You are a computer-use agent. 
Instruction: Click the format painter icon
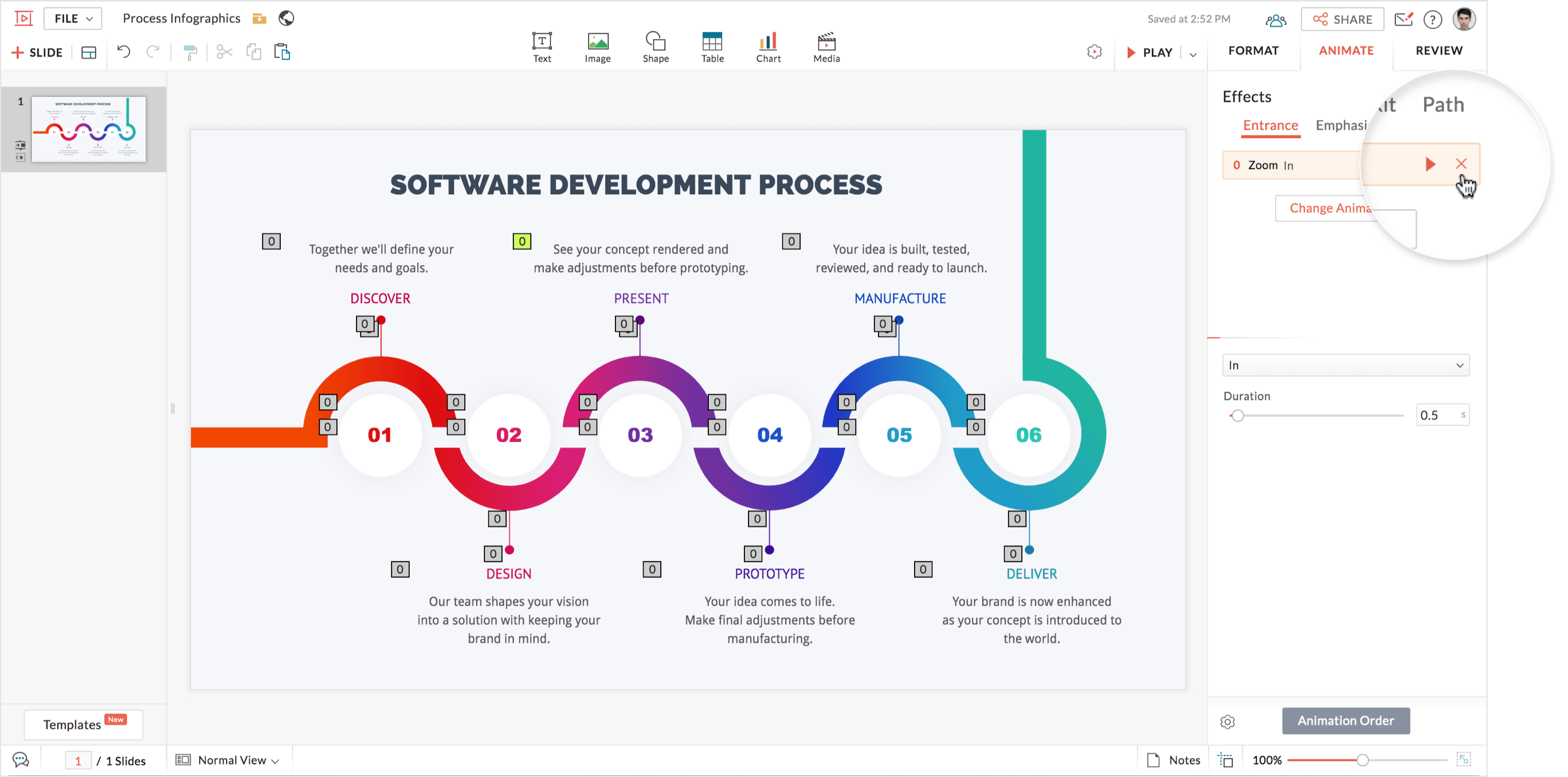190,53
